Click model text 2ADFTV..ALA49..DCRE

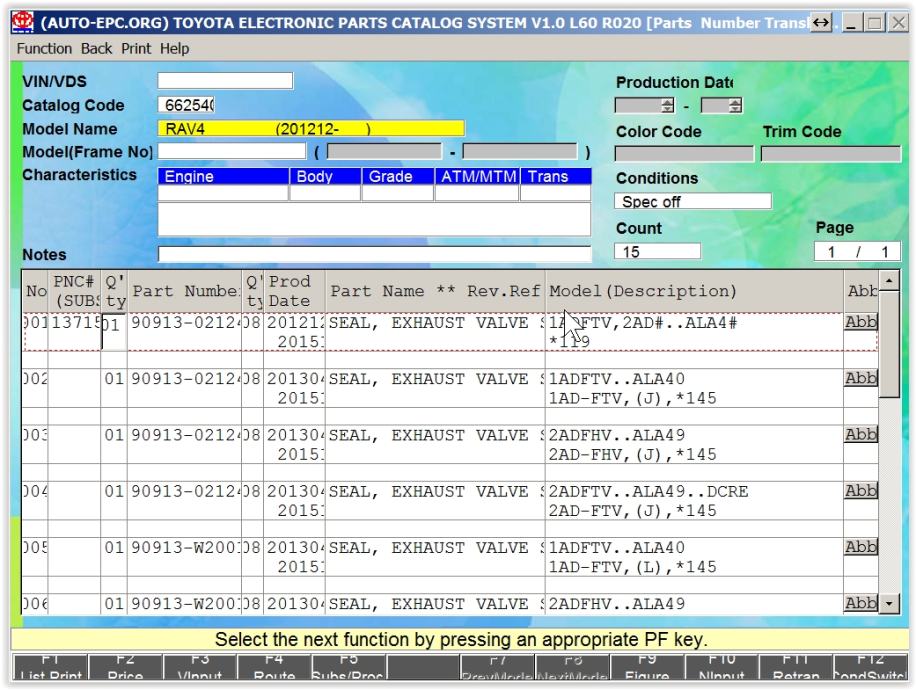(x=648, y=491)
